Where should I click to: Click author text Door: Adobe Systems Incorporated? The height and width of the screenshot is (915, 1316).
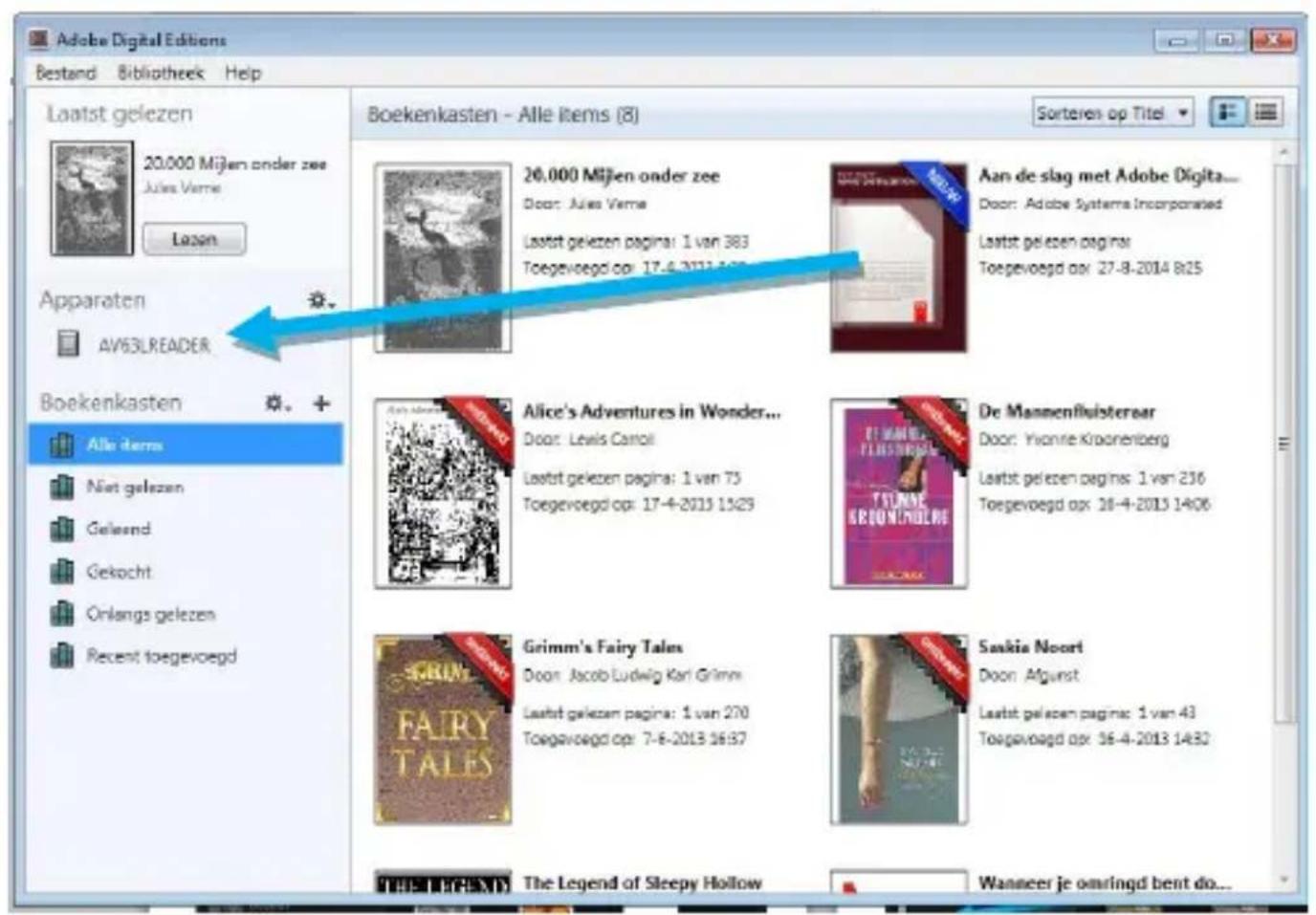click(1100, 204)
